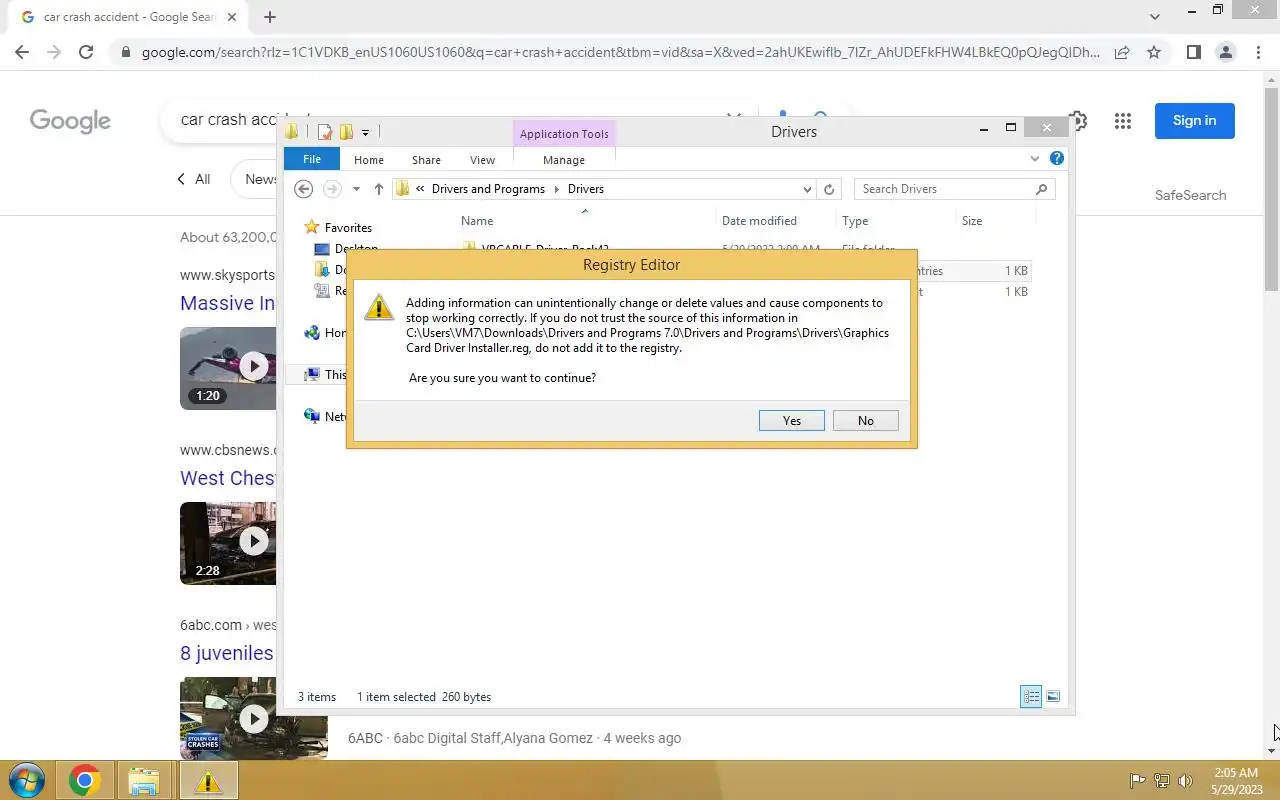Open the View ribbon tab

482,160
